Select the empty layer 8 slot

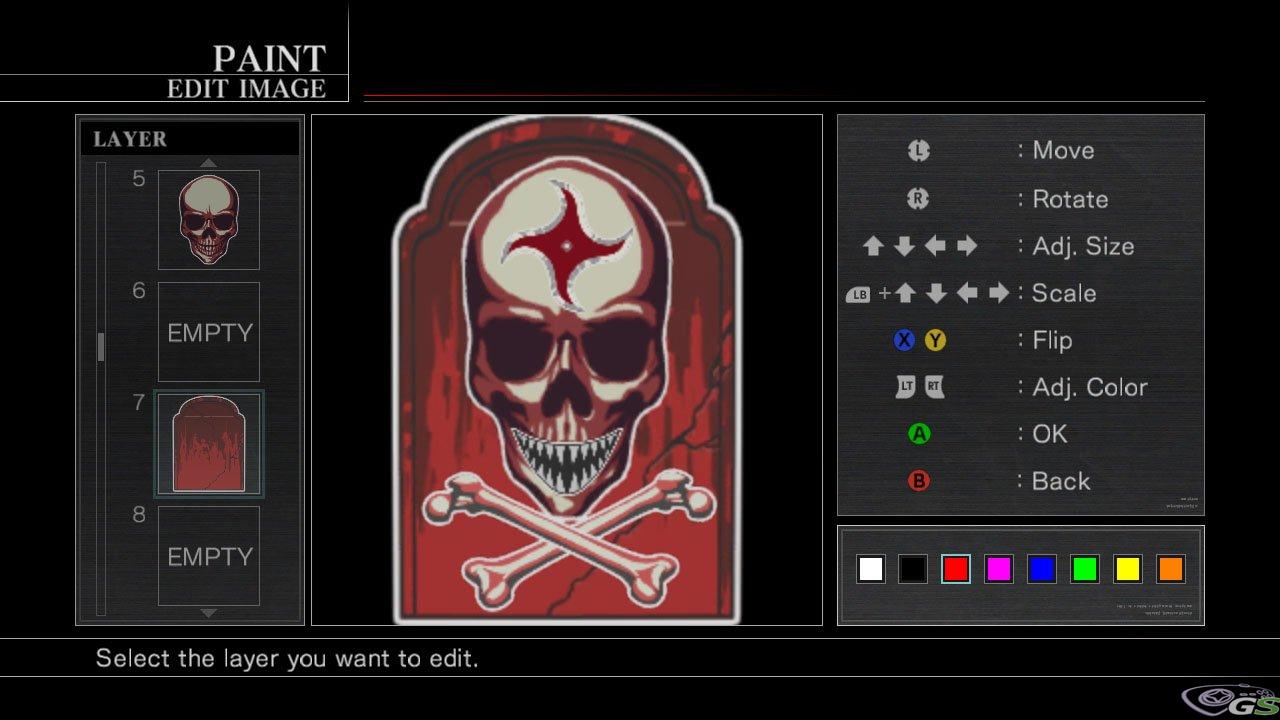point(209,556)
